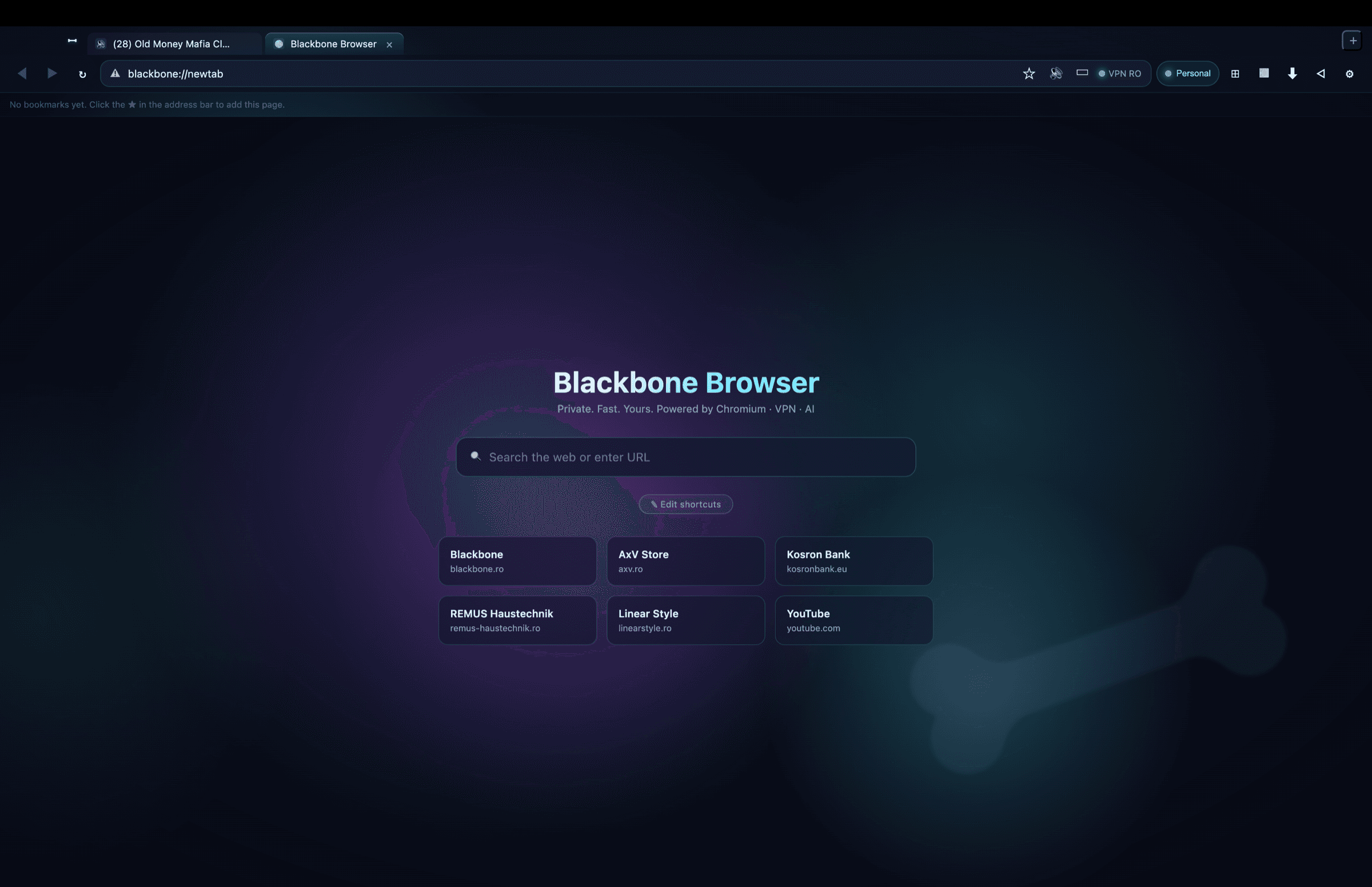The image size is (1372, 887).
Task: Click the 'No bookmarks yet' bar text
Action: coord(147,104)
